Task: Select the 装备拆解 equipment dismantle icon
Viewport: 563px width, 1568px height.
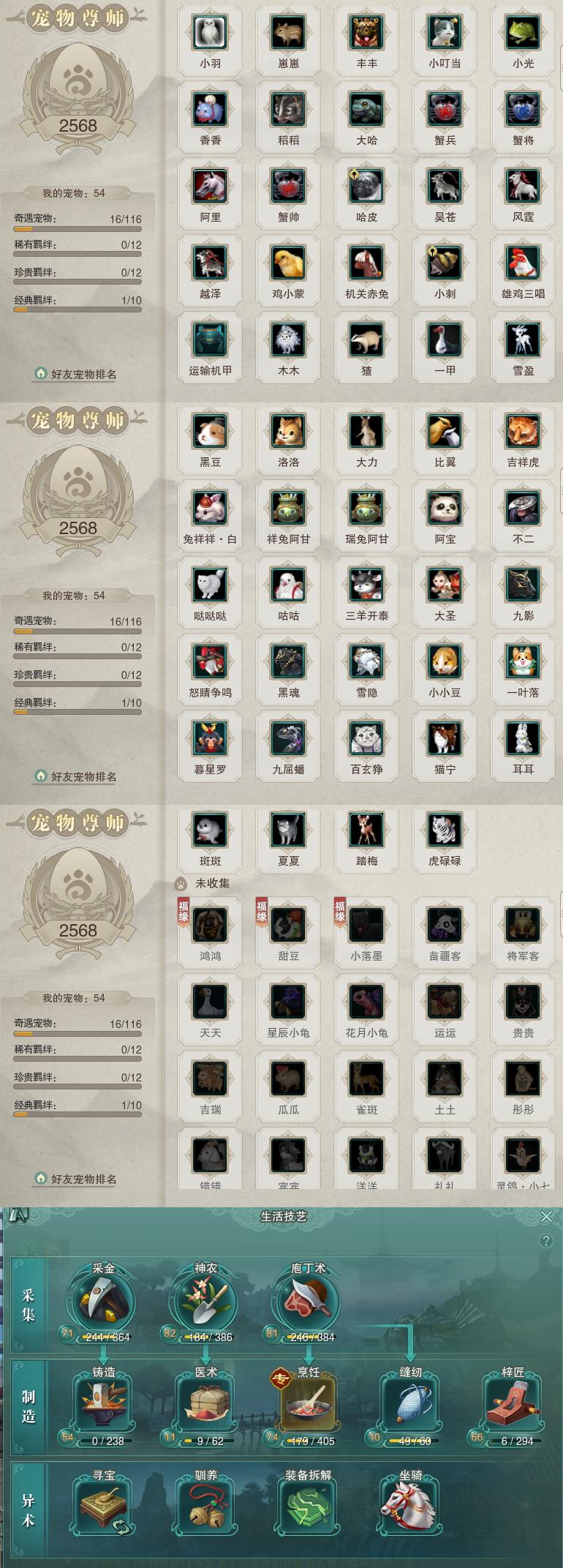Action: click(x=308, y=1505)
